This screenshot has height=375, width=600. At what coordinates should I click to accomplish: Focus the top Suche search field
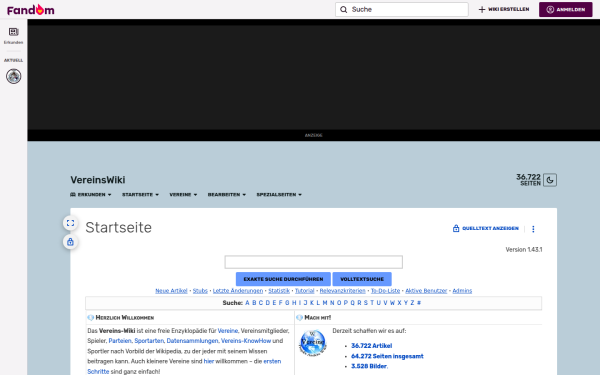[402, 10]
